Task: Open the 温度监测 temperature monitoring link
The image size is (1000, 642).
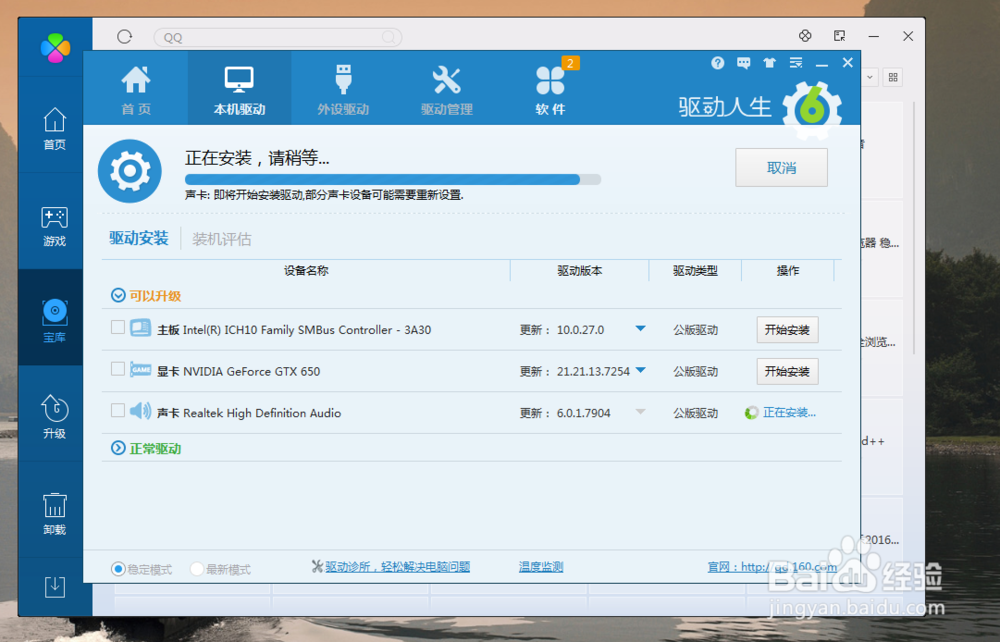Action: click(541, 565)
